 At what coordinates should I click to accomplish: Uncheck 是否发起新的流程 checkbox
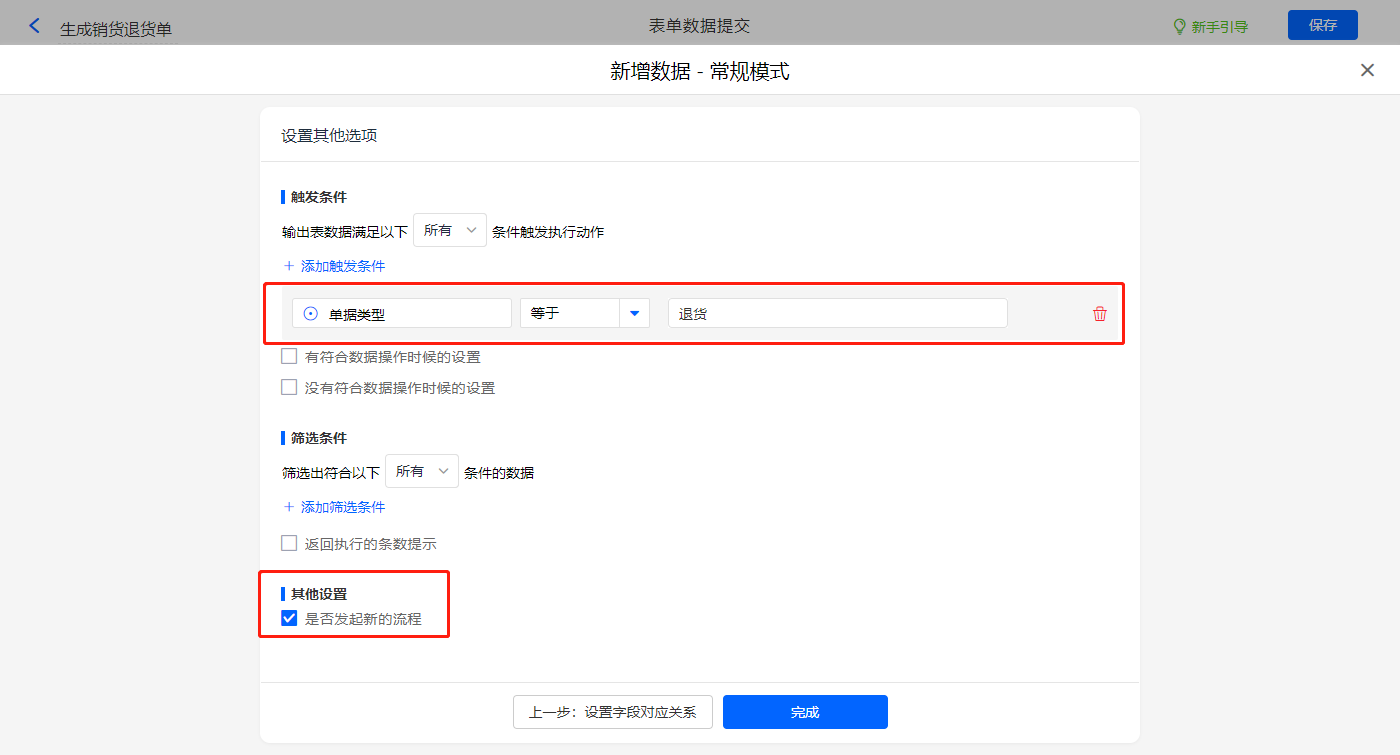click(289, 618)
